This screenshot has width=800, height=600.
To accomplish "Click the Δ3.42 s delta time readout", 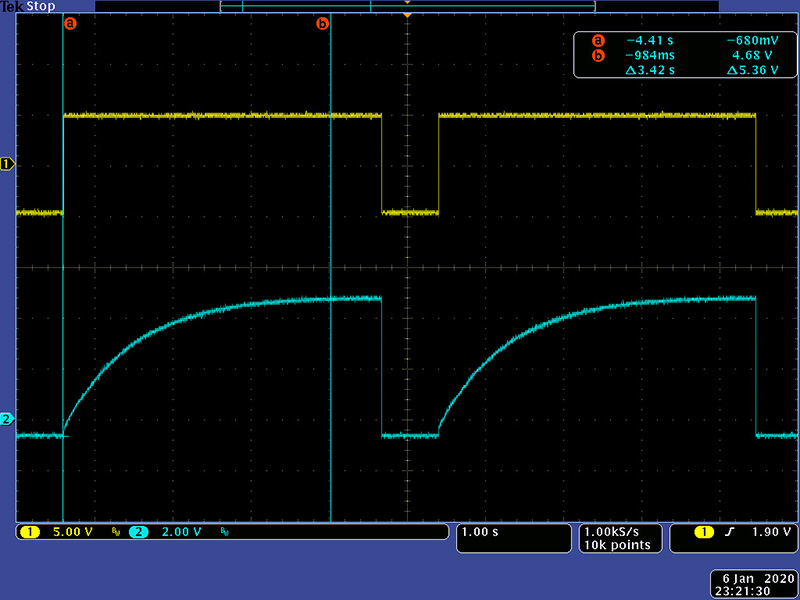I will click(x=650, y=71).
